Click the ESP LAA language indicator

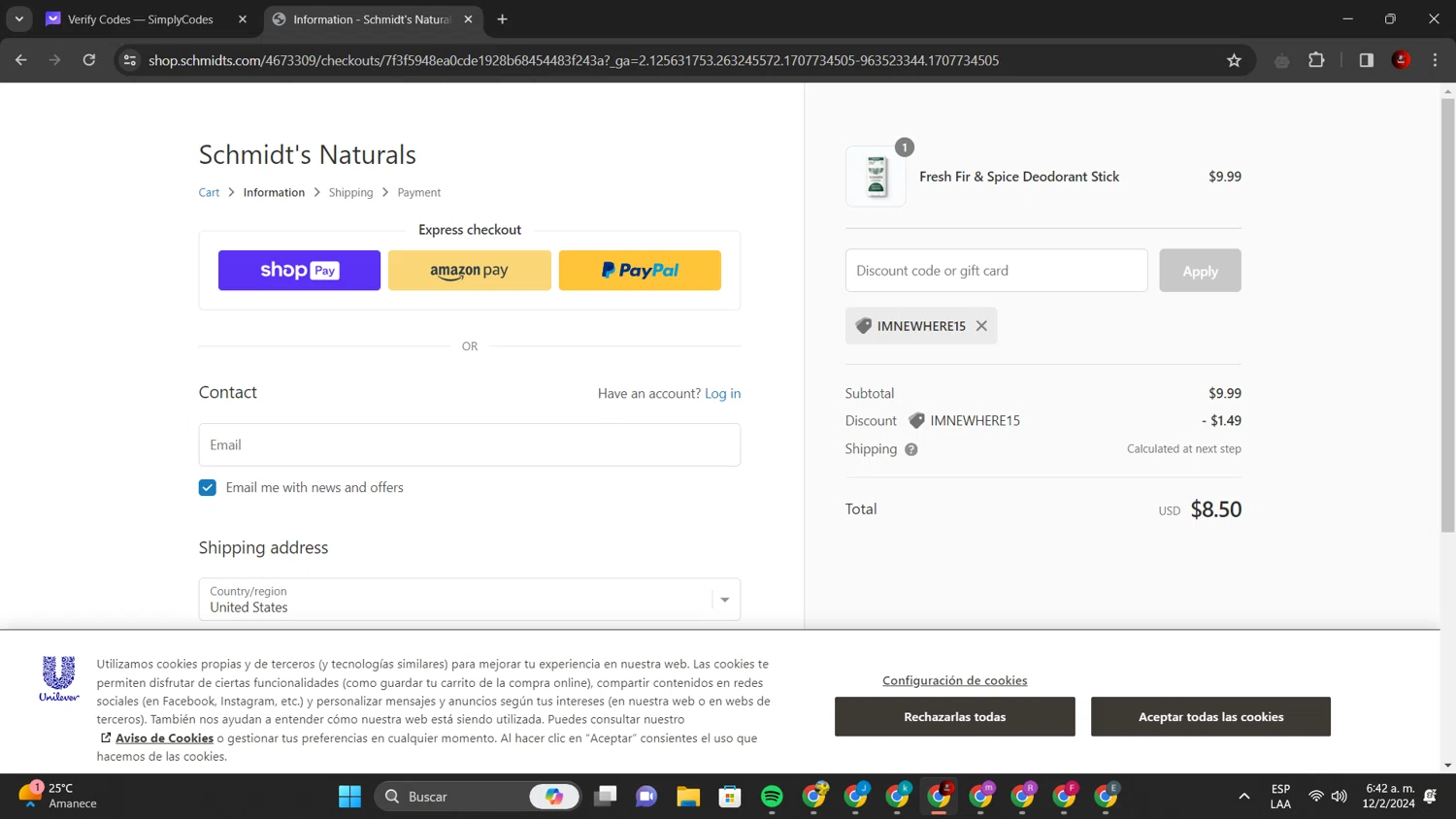point(1280,797)
